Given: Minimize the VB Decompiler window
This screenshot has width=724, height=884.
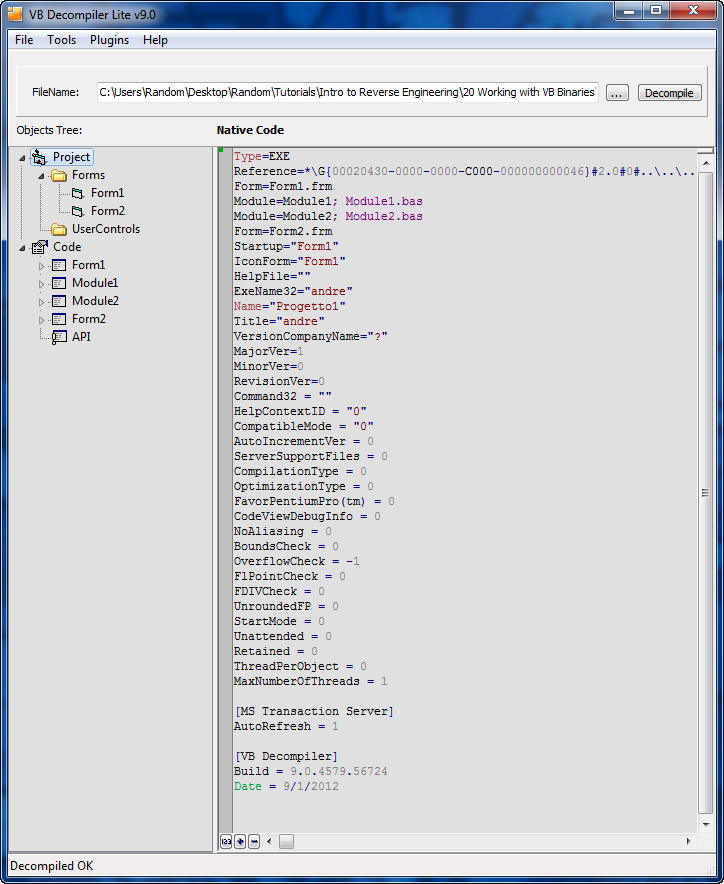Looking at the screenshot, I should pos(630,10).
